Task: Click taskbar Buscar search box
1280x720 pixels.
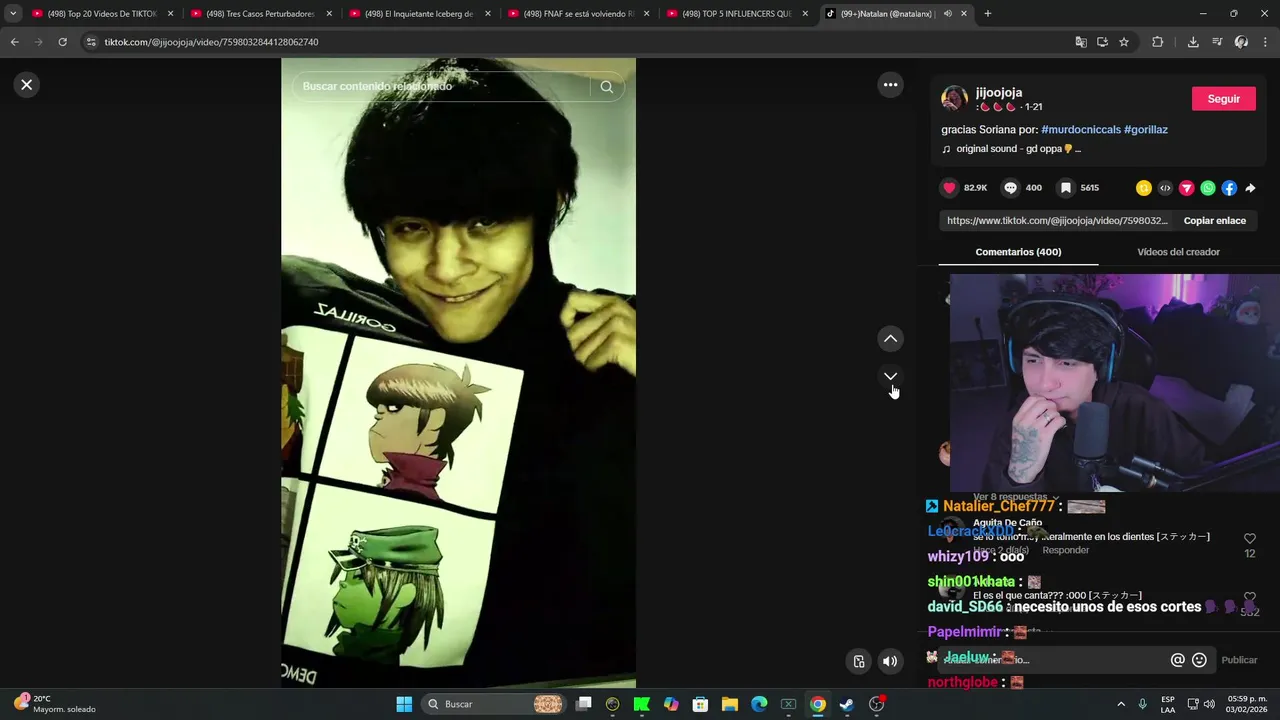Action: coord(494,704)
